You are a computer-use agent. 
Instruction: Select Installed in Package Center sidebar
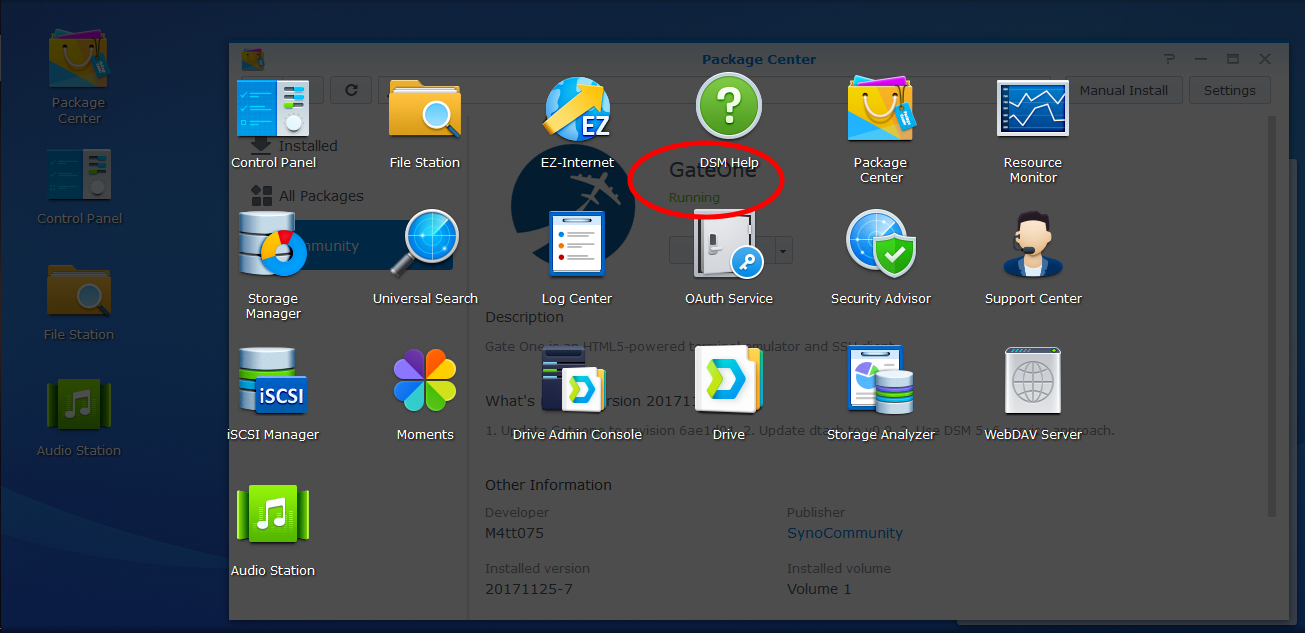click(308, 146)
